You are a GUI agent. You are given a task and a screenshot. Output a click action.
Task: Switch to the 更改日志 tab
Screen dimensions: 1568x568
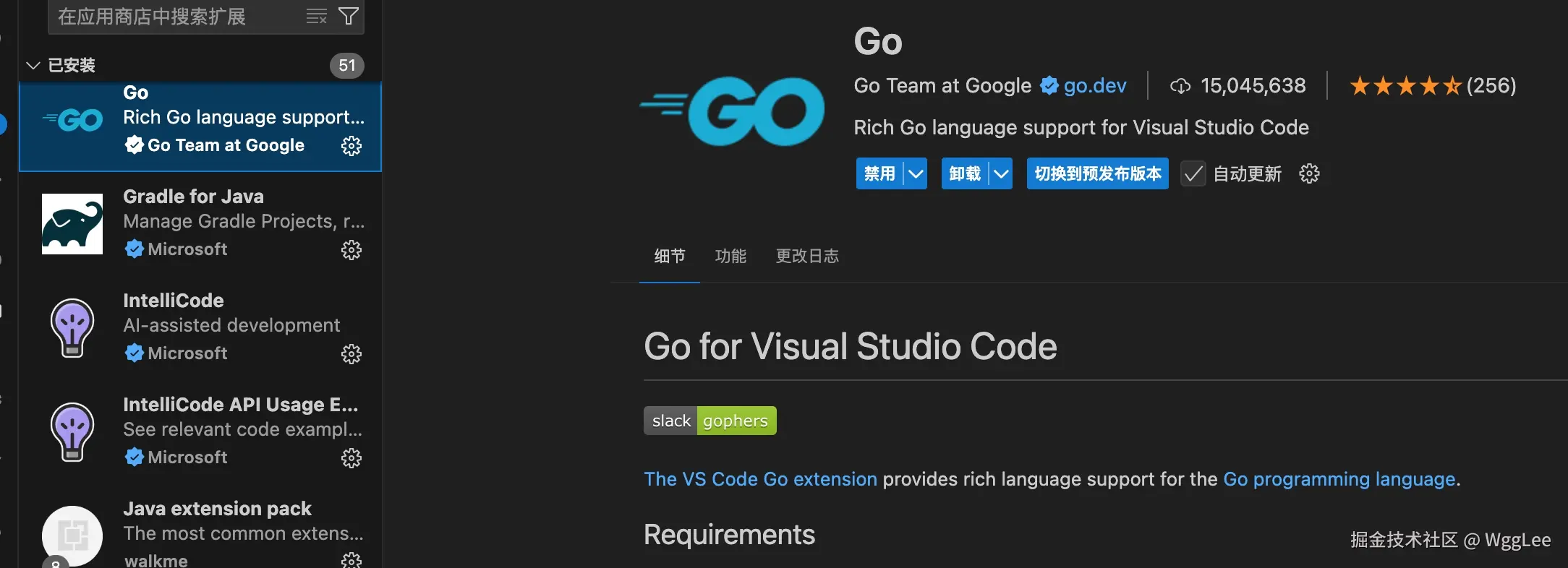point(807,256)
